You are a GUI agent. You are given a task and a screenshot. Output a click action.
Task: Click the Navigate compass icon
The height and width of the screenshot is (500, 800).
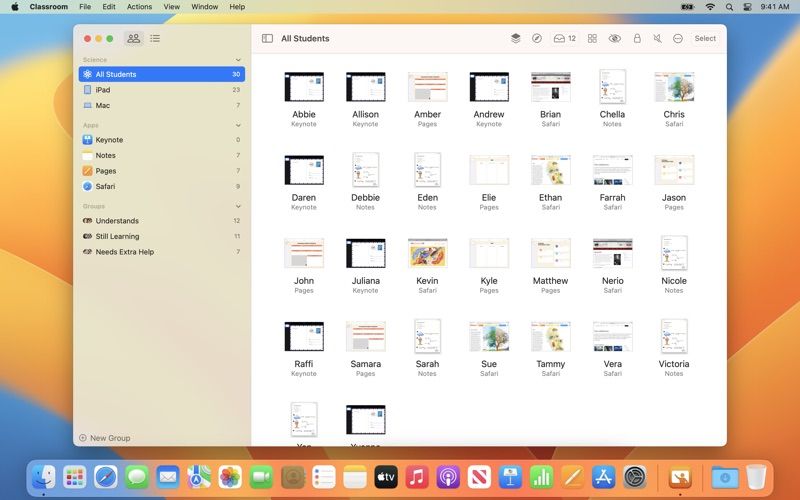point(537,38)
